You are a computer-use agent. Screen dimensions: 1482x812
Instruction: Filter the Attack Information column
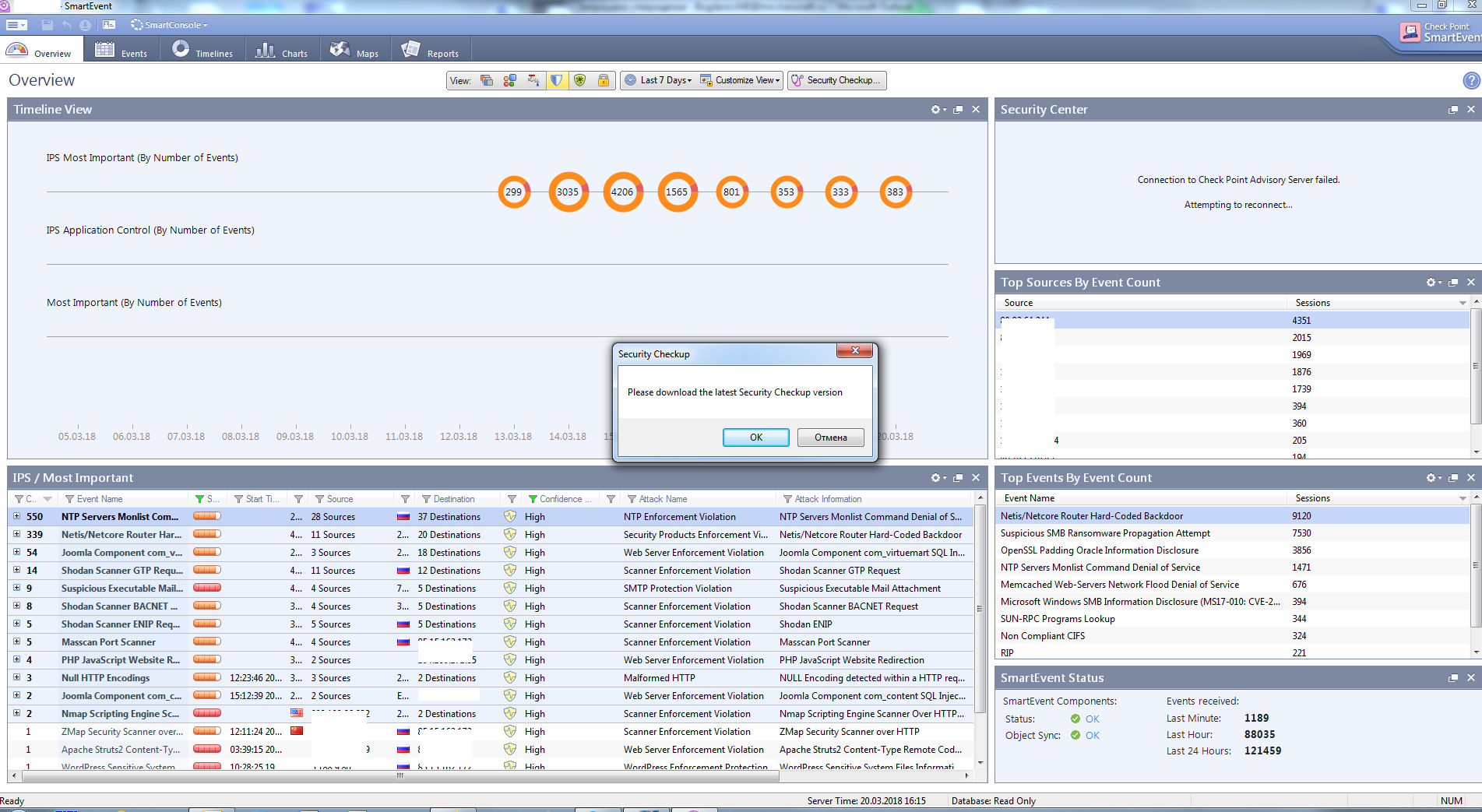point(787,499)
